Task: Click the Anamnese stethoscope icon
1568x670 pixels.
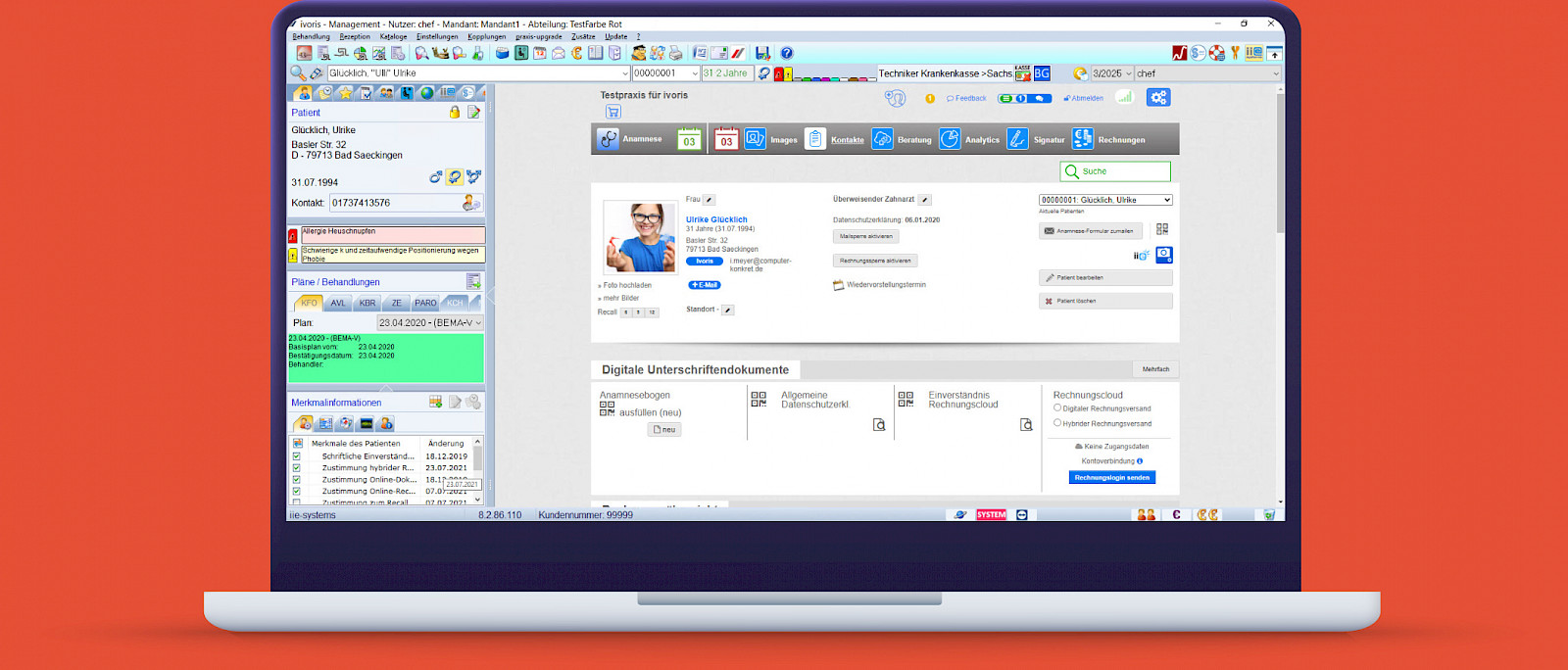Action: click(x=609, y=139)
